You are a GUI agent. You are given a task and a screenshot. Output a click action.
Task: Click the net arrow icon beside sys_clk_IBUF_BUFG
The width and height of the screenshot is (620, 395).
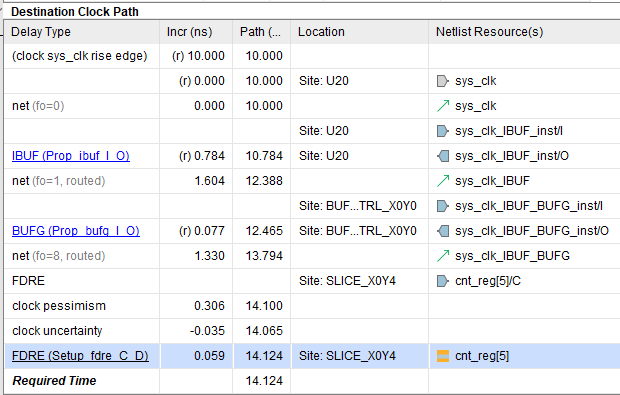pos(443,256)
